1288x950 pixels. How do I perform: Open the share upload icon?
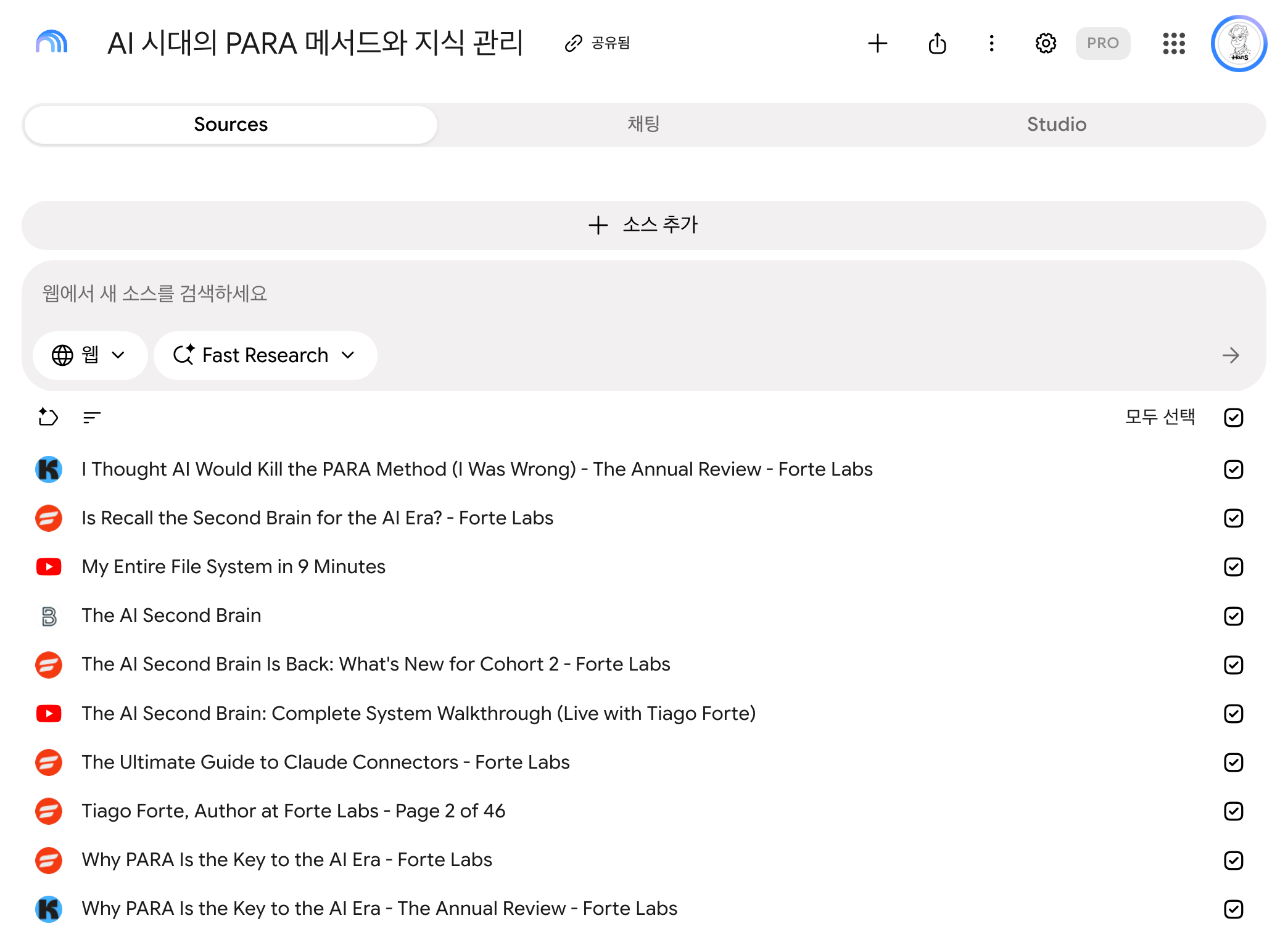(937, 43)
